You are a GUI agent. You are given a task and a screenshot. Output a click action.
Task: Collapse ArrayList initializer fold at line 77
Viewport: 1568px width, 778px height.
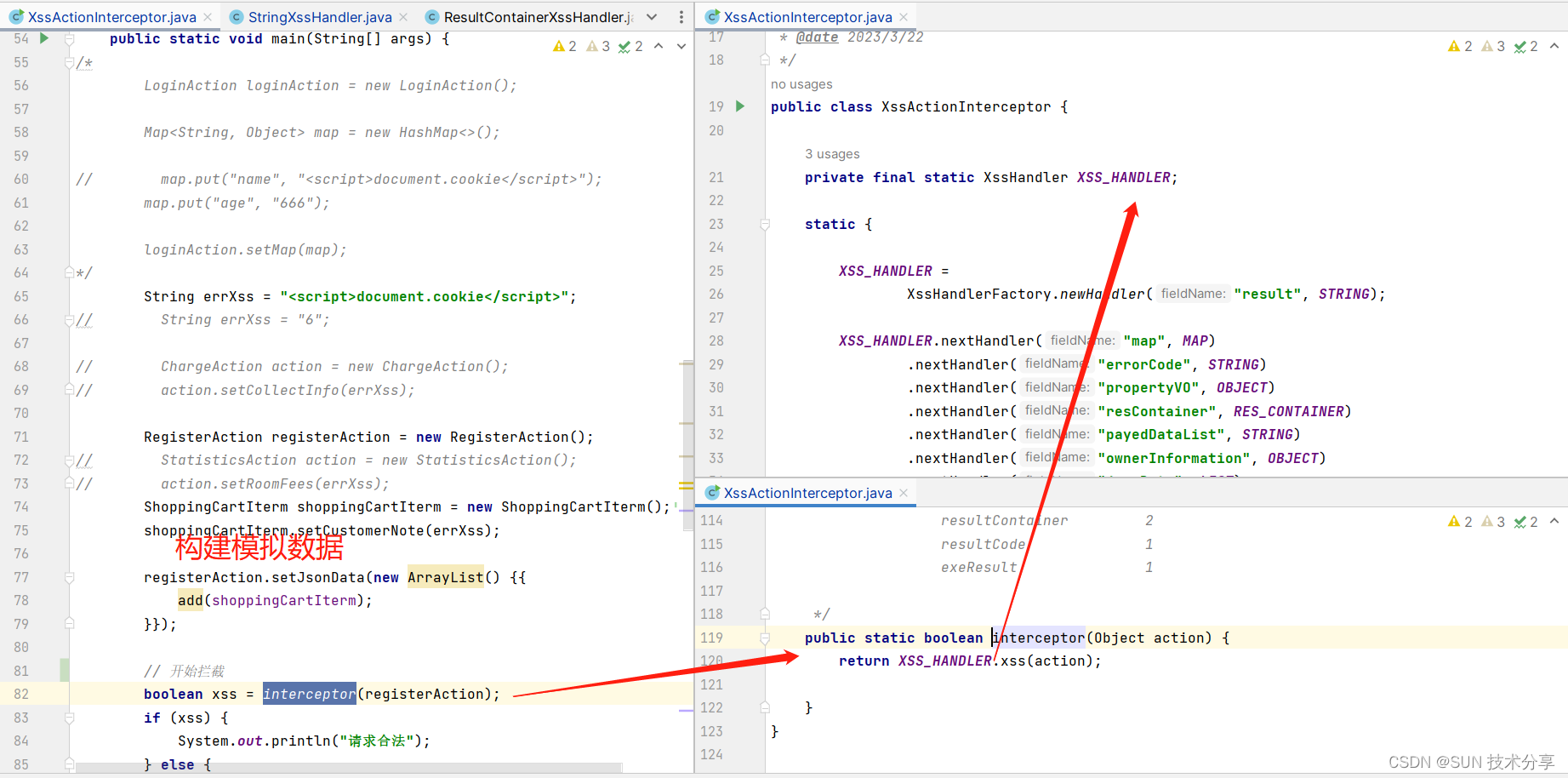(x=70, y=577)
